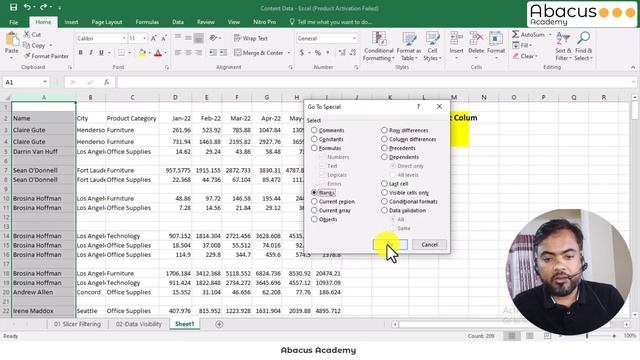Expand the Font group dialog launcher
Screen dimensions: 640x360
pyautogui.click(x=167, y=67)
